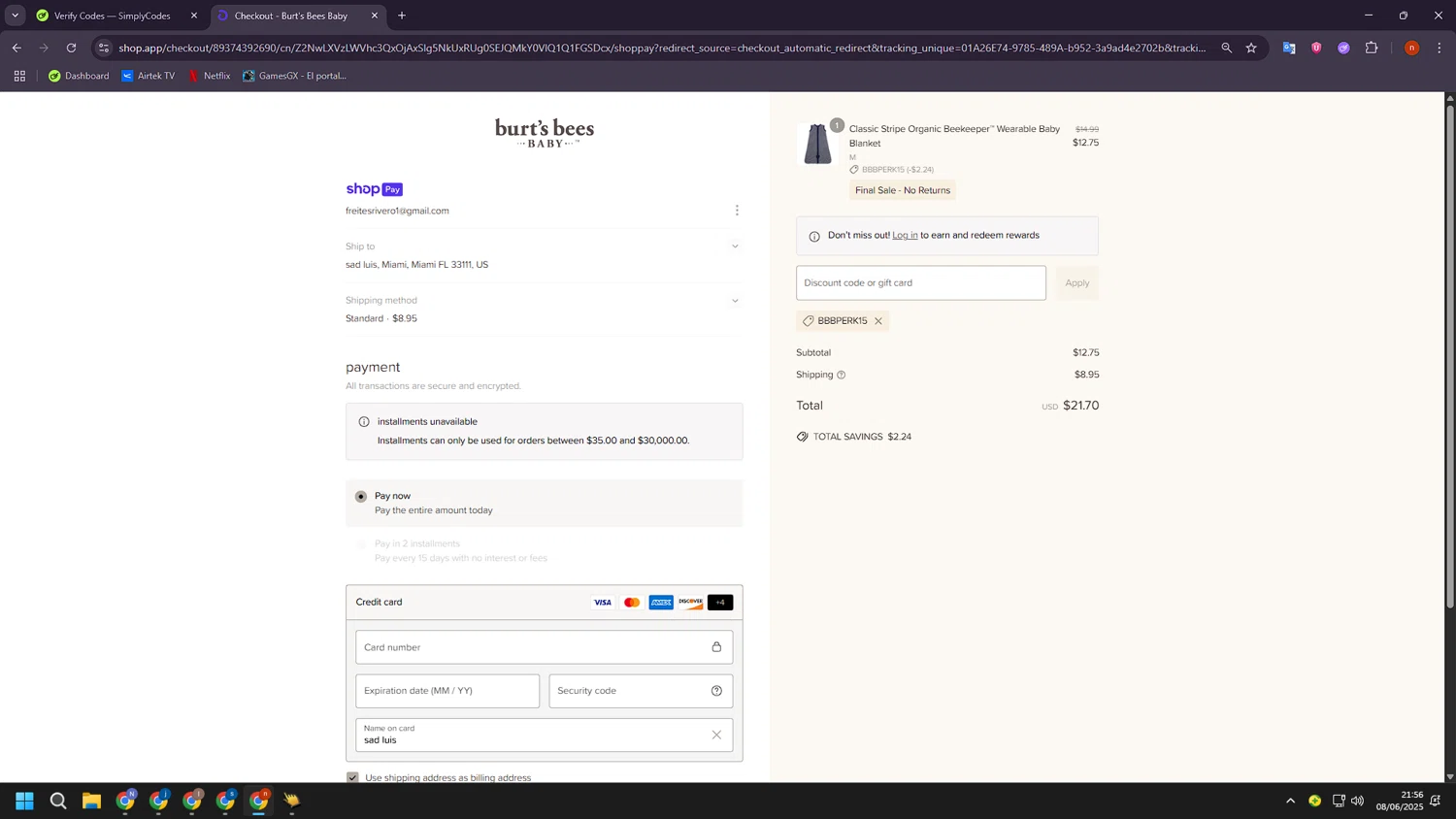
Task: Click the Total Savings tag icon
Action: [x=802, y=437]
